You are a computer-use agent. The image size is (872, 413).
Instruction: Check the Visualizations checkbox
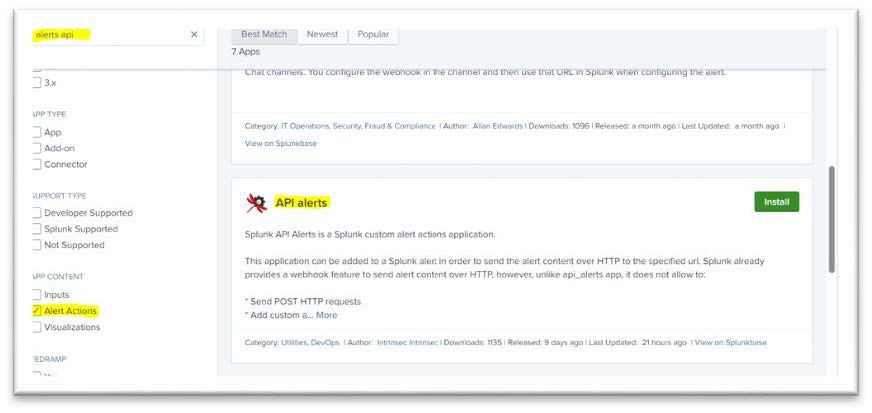pyautogui.click(x=36, y=327)
